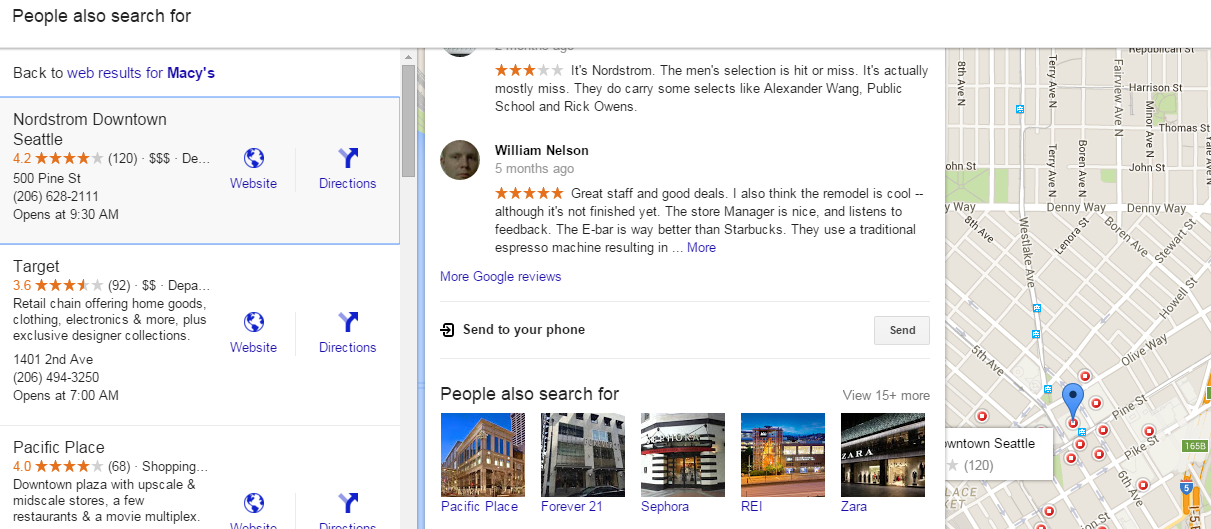Click the Zara link under photo
Image resolution: width=1211 pixels, height=529 pixels.
[854, 506]
